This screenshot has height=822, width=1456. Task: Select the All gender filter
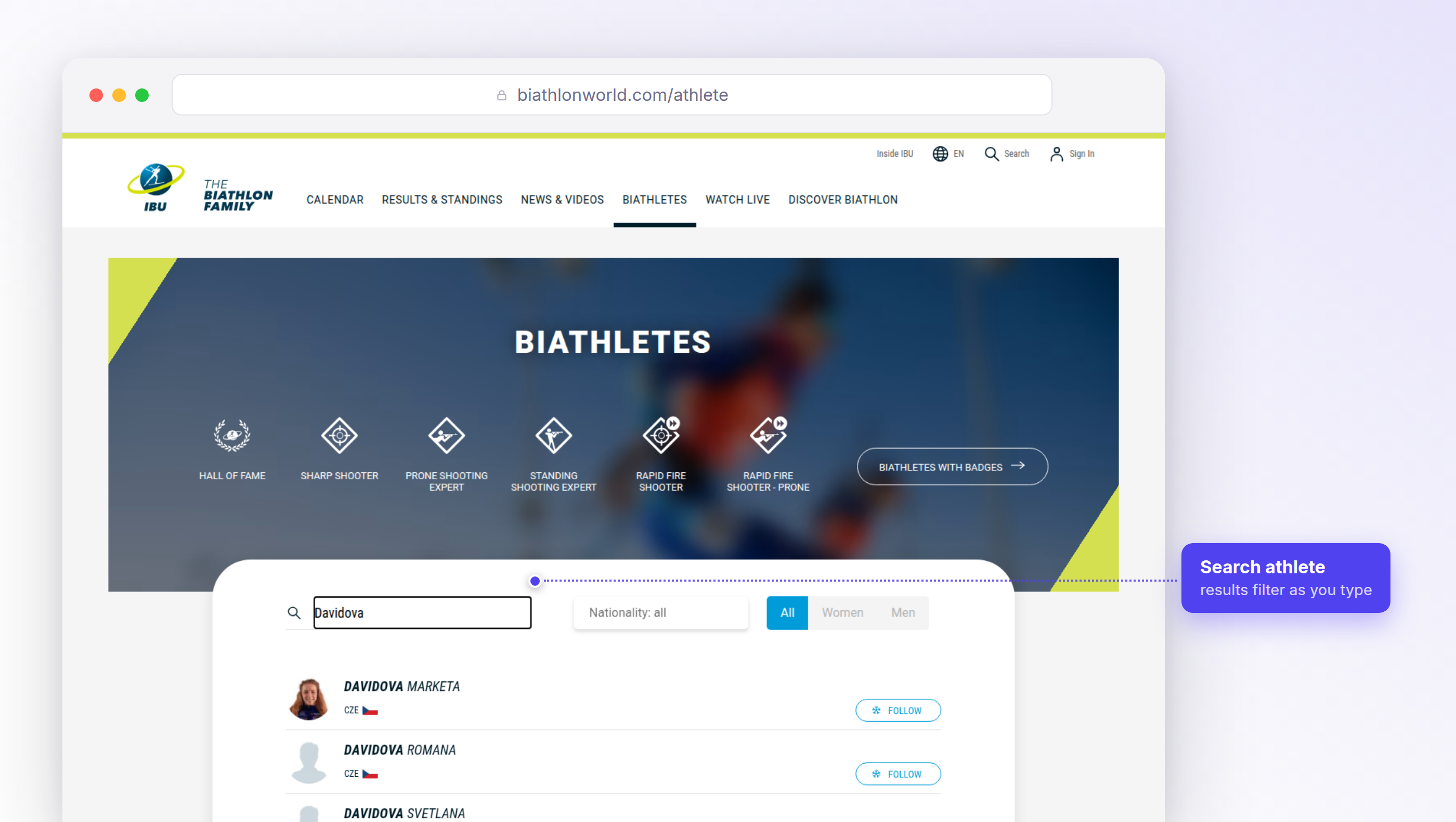[x=787, y=612]
